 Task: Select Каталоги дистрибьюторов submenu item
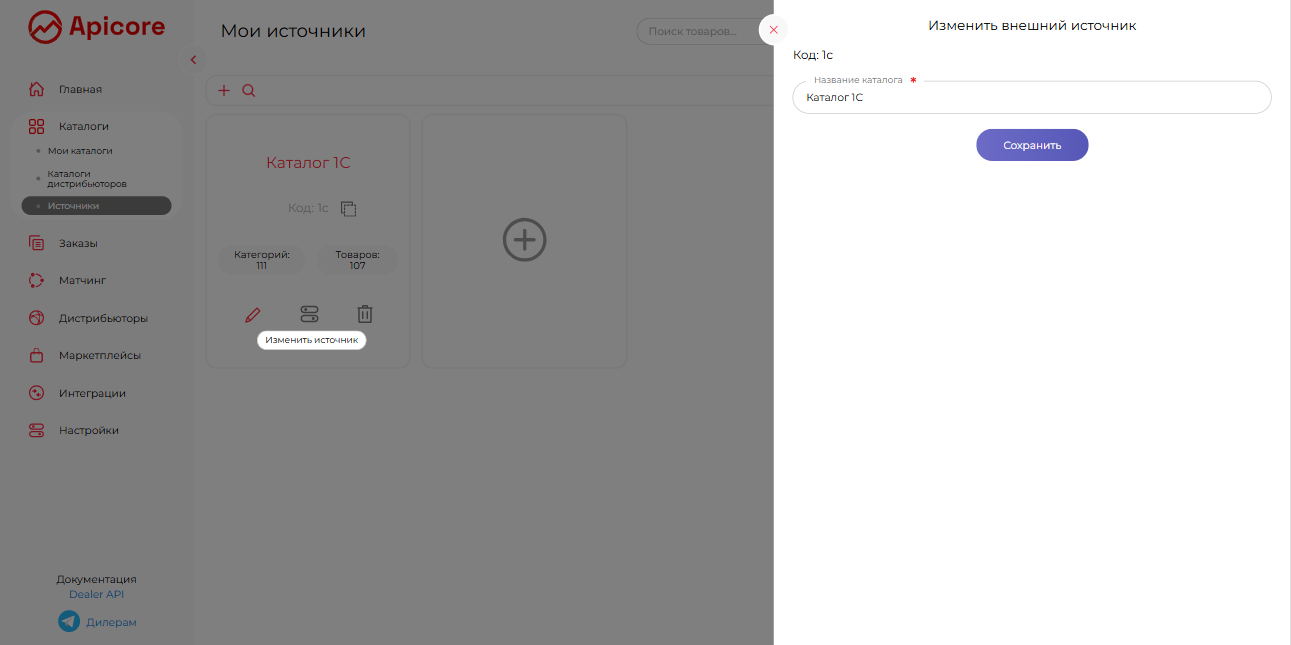(87, 179)
